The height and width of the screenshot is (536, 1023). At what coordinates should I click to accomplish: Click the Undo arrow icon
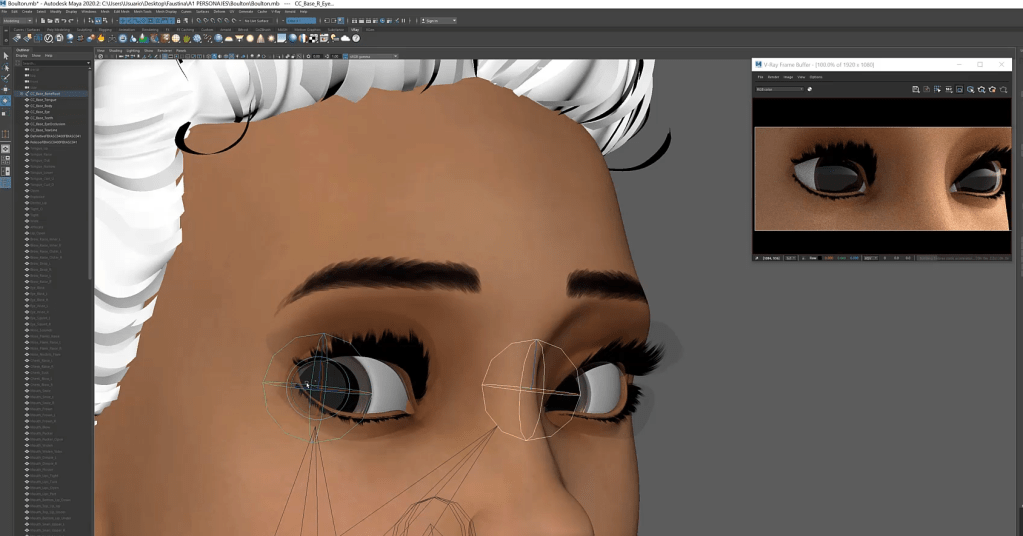click(x=63, y=21)
